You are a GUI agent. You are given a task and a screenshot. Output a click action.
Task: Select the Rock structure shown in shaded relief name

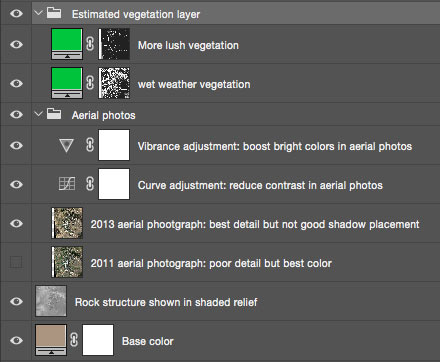(166, 302)
